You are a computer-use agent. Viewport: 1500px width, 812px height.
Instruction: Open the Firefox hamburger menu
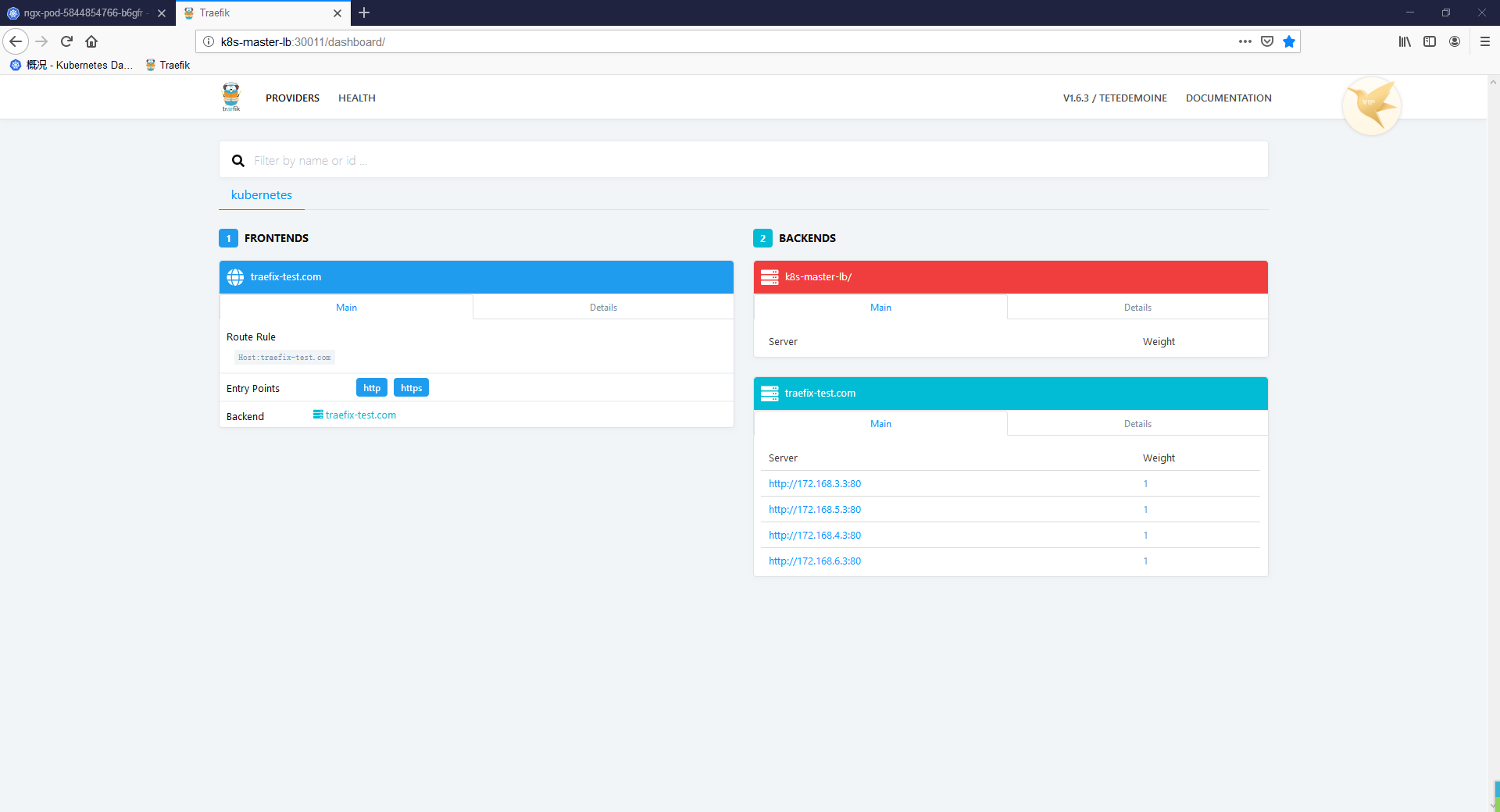1485,41
